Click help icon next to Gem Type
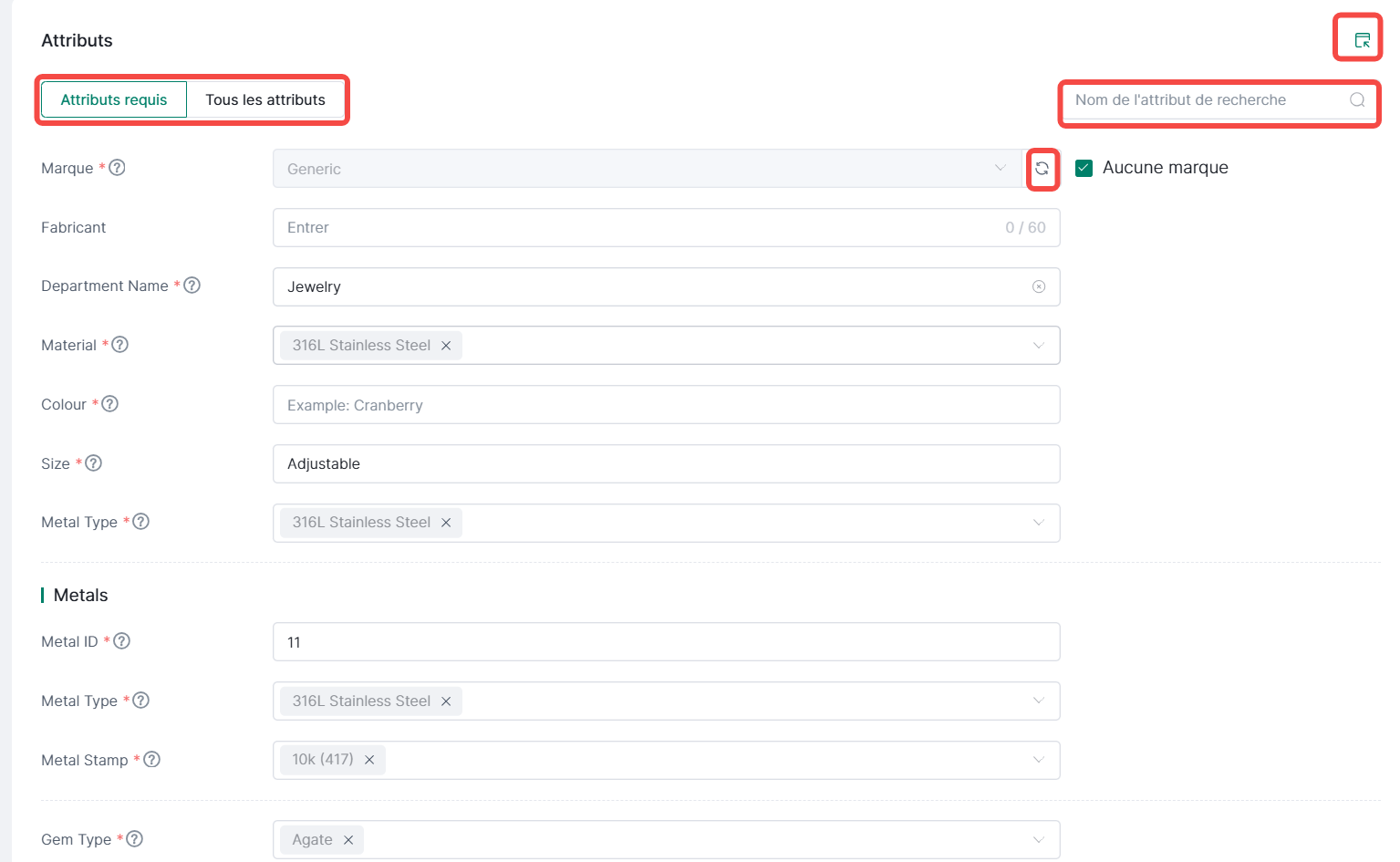 tap(134, 839)
